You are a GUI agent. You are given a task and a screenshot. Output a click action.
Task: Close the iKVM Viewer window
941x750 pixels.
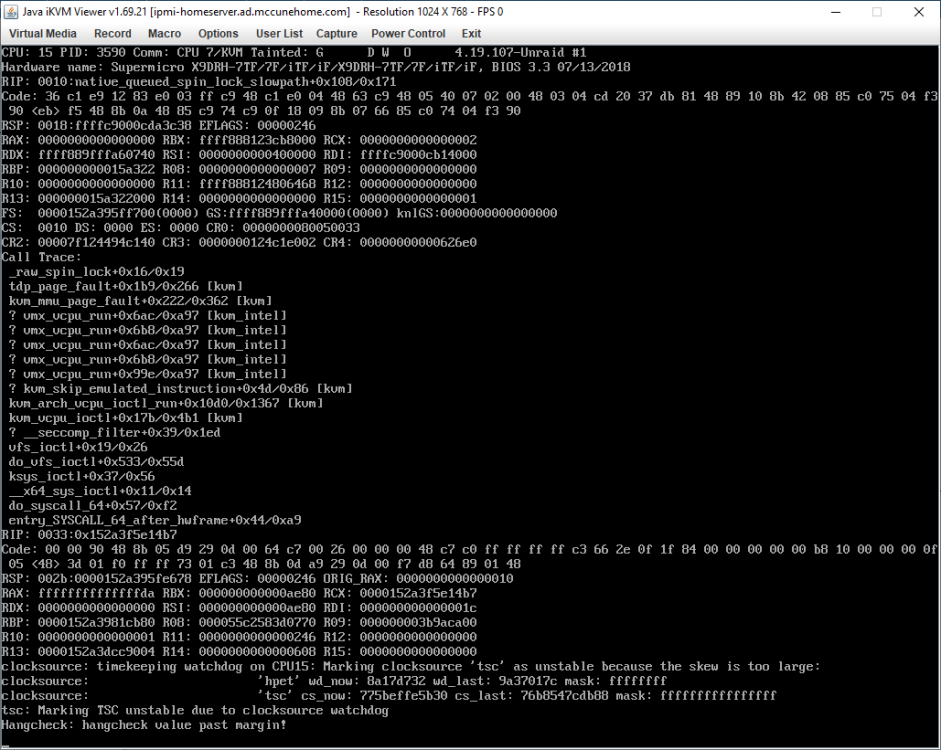pos(919,12)
